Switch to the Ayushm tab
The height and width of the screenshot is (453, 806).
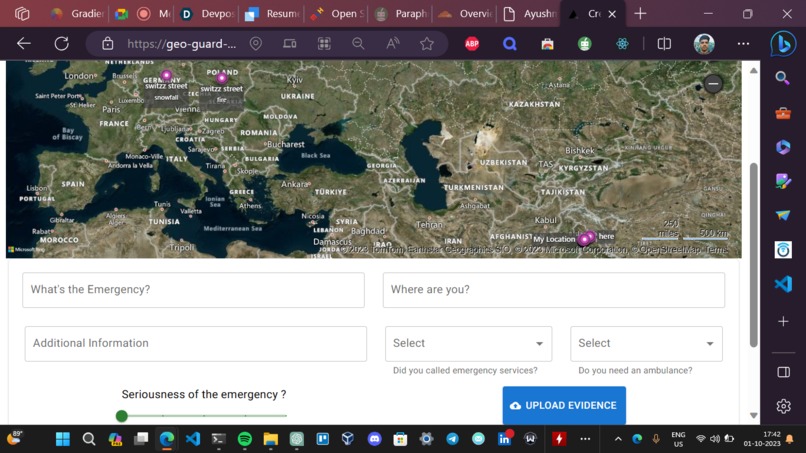point(530,14)
